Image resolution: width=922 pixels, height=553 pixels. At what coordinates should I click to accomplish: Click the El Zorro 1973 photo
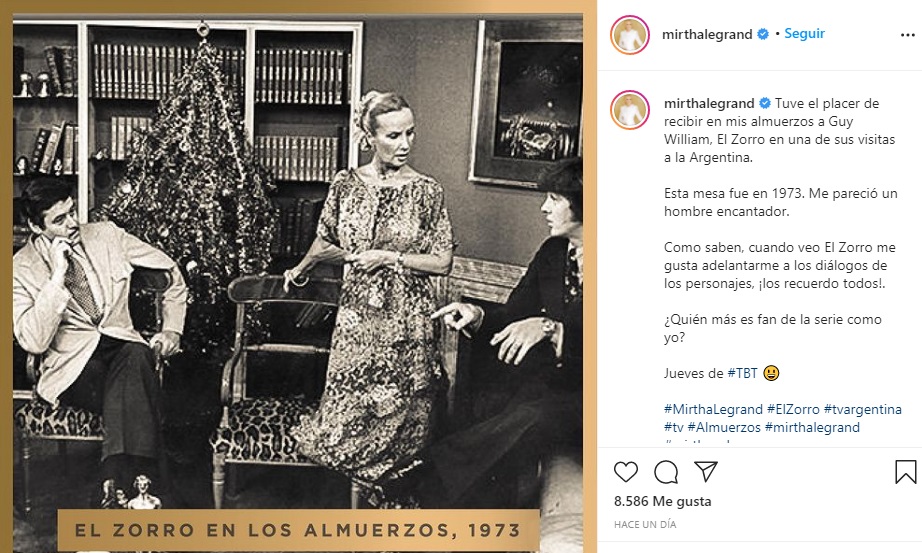click(x=298, y=276)
